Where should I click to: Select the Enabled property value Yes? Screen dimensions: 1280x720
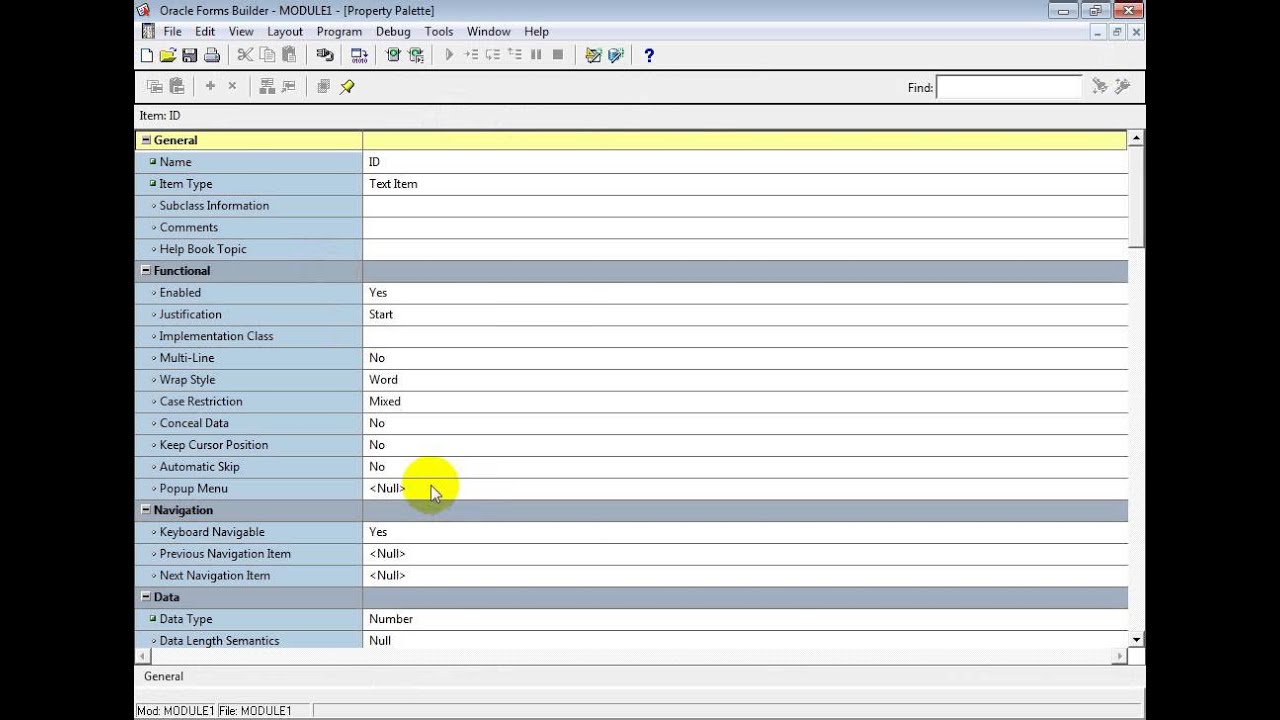pyautogui.click(x=378, y=293)
